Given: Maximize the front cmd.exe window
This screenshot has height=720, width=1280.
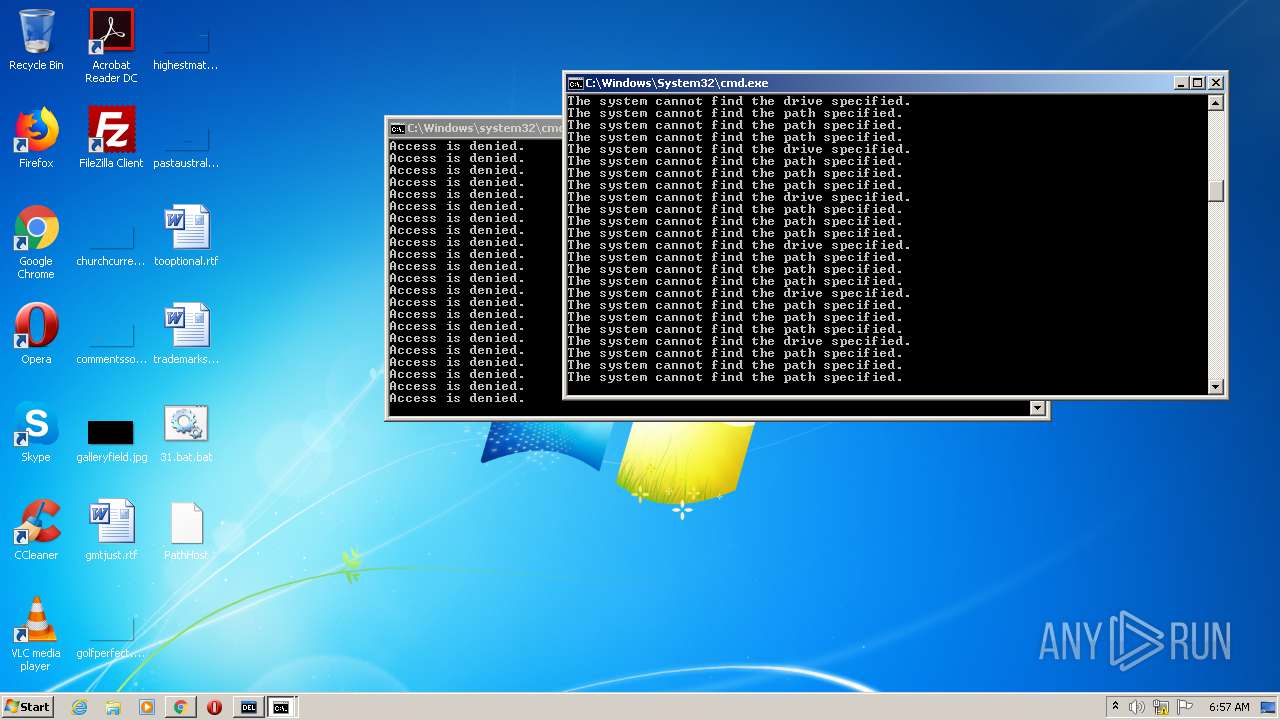Looking at the screenshot, I should 1198,83.
